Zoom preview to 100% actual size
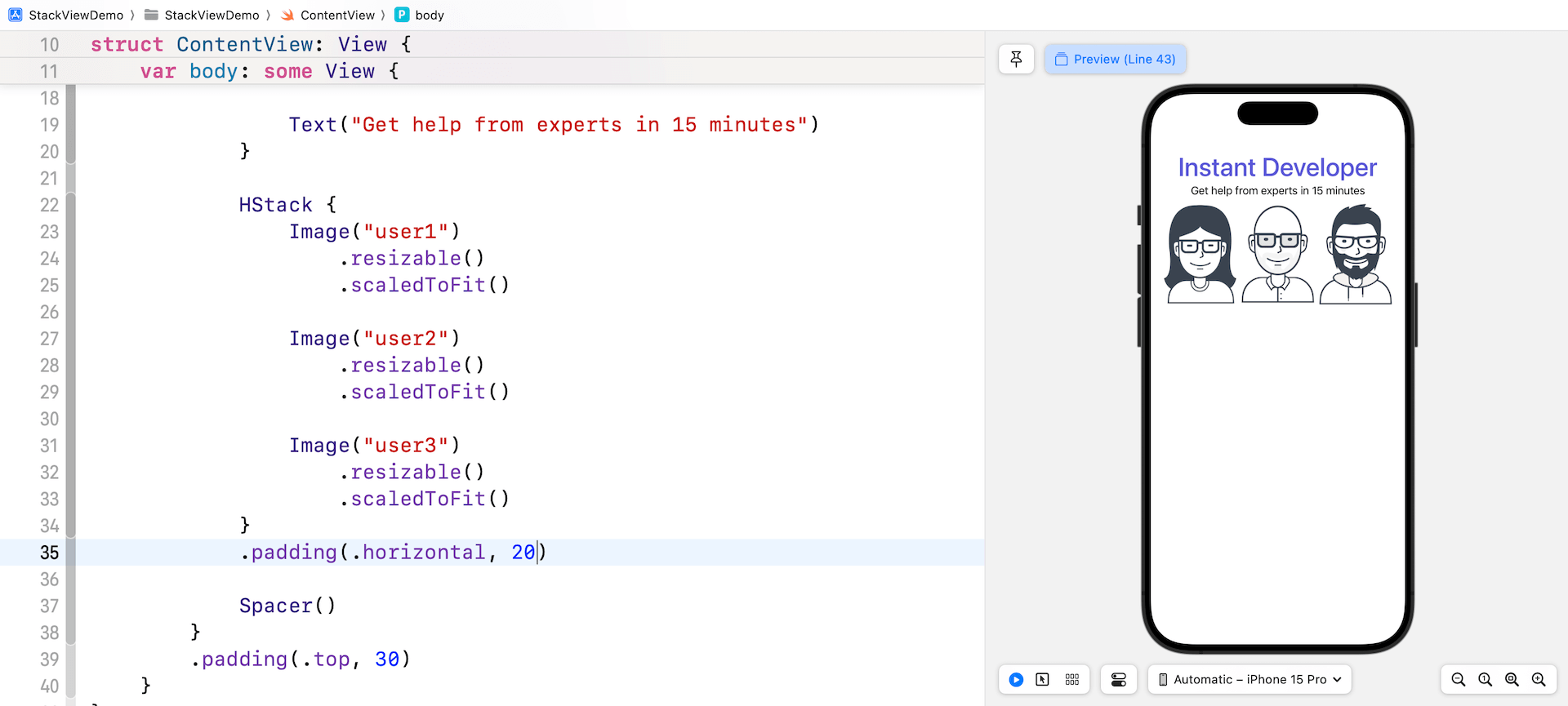The image size is (1568, 706). click(x=1485, y=679)
